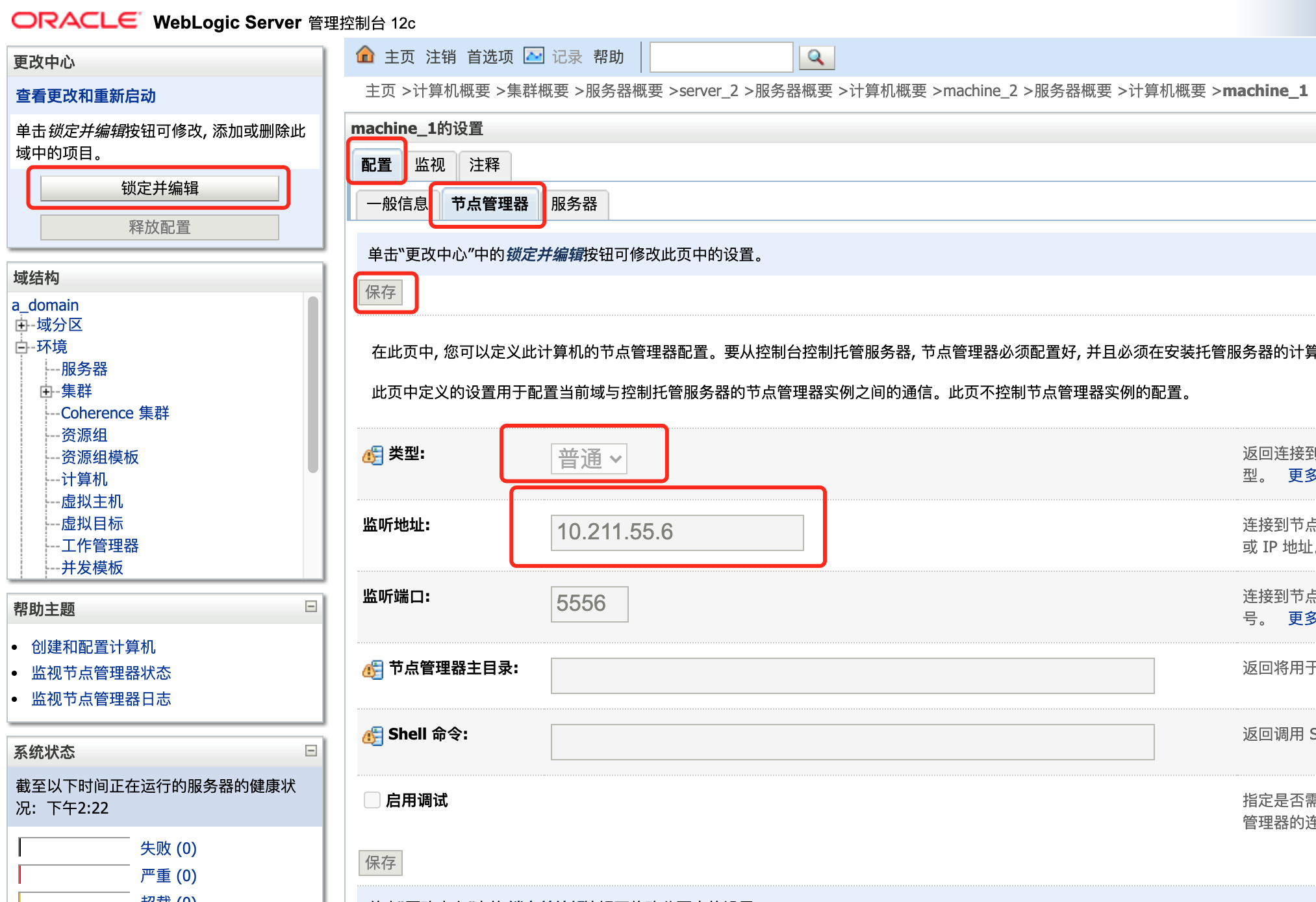
Task: Click 帮助 in the toolbar
Action: pos(609,57)
